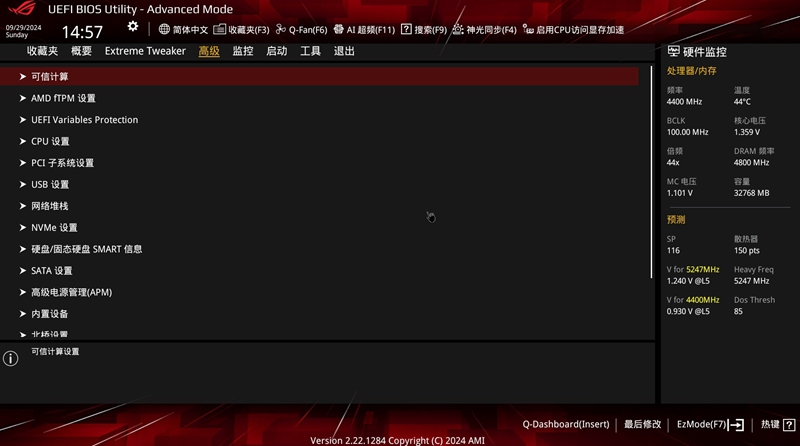Open Q-Fan control fan icon

281,29
